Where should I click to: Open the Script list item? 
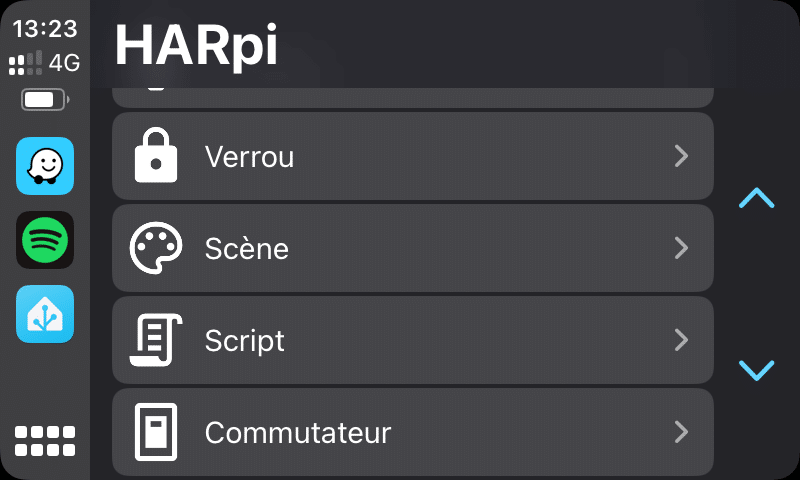pos(413,340)
